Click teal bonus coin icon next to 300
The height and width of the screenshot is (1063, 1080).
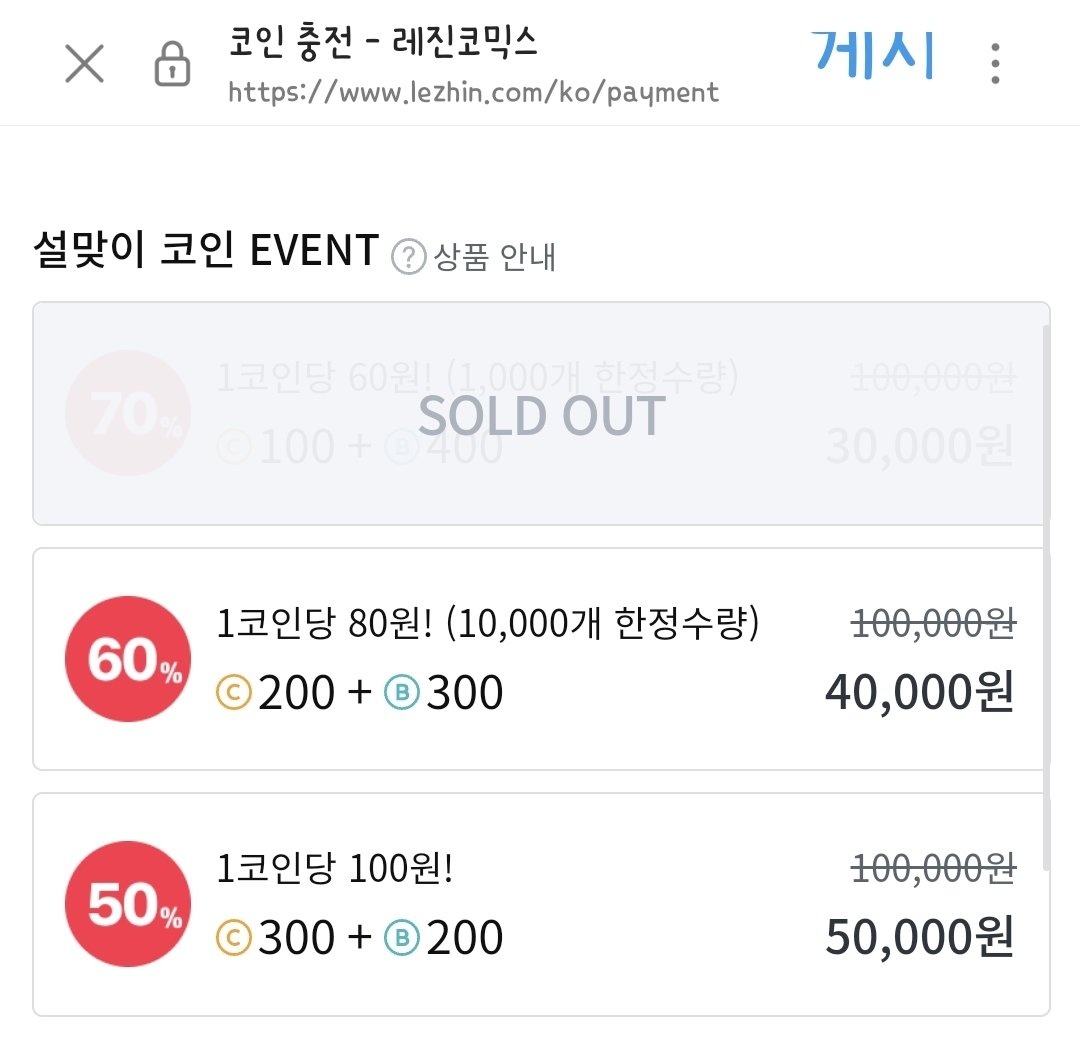[402, 692]
